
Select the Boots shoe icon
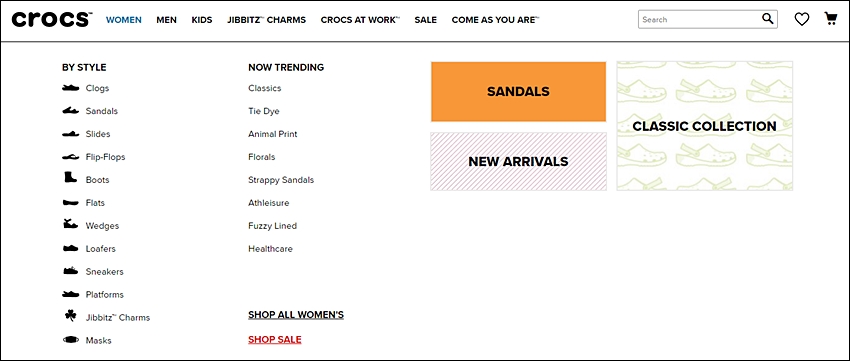[70, 177]
